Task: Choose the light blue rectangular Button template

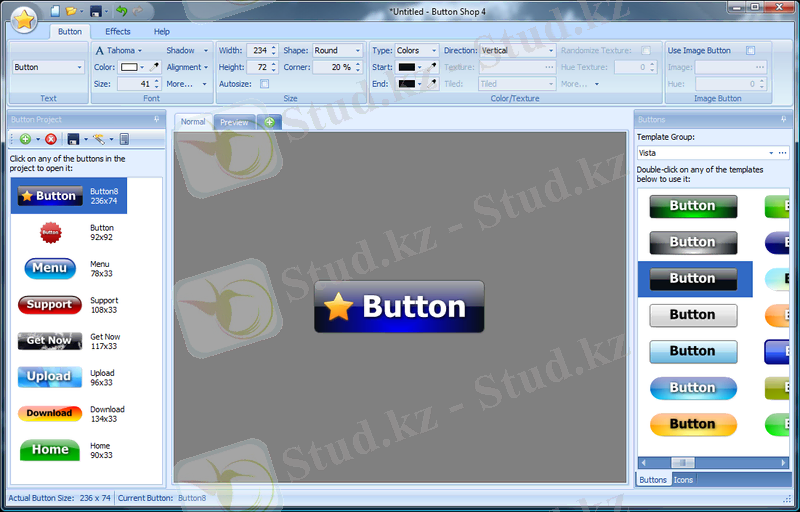Action: 693,351
